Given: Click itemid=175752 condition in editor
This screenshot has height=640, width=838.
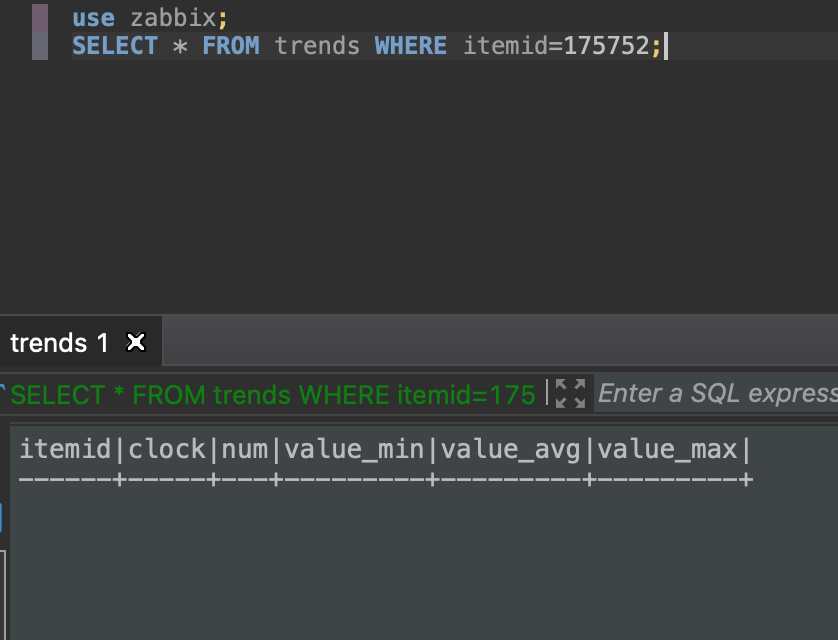Looking at the screenshot, I should 556,45.
